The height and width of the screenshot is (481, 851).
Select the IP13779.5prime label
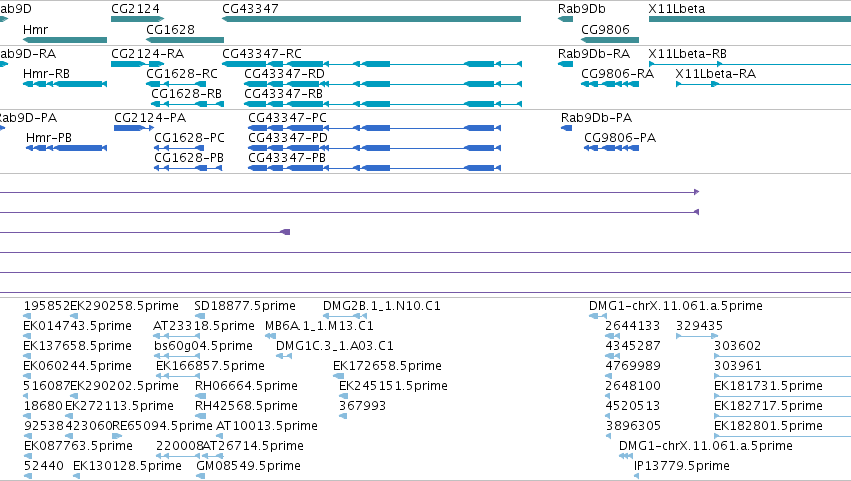pos(682,466)
